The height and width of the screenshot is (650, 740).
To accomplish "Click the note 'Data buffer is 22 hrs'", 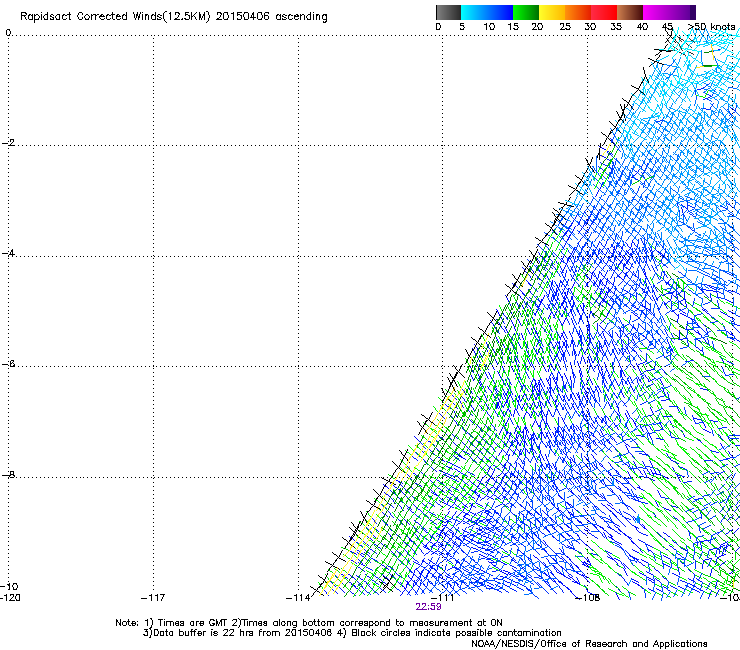I will pyautogui.click(x=205, y=633).
